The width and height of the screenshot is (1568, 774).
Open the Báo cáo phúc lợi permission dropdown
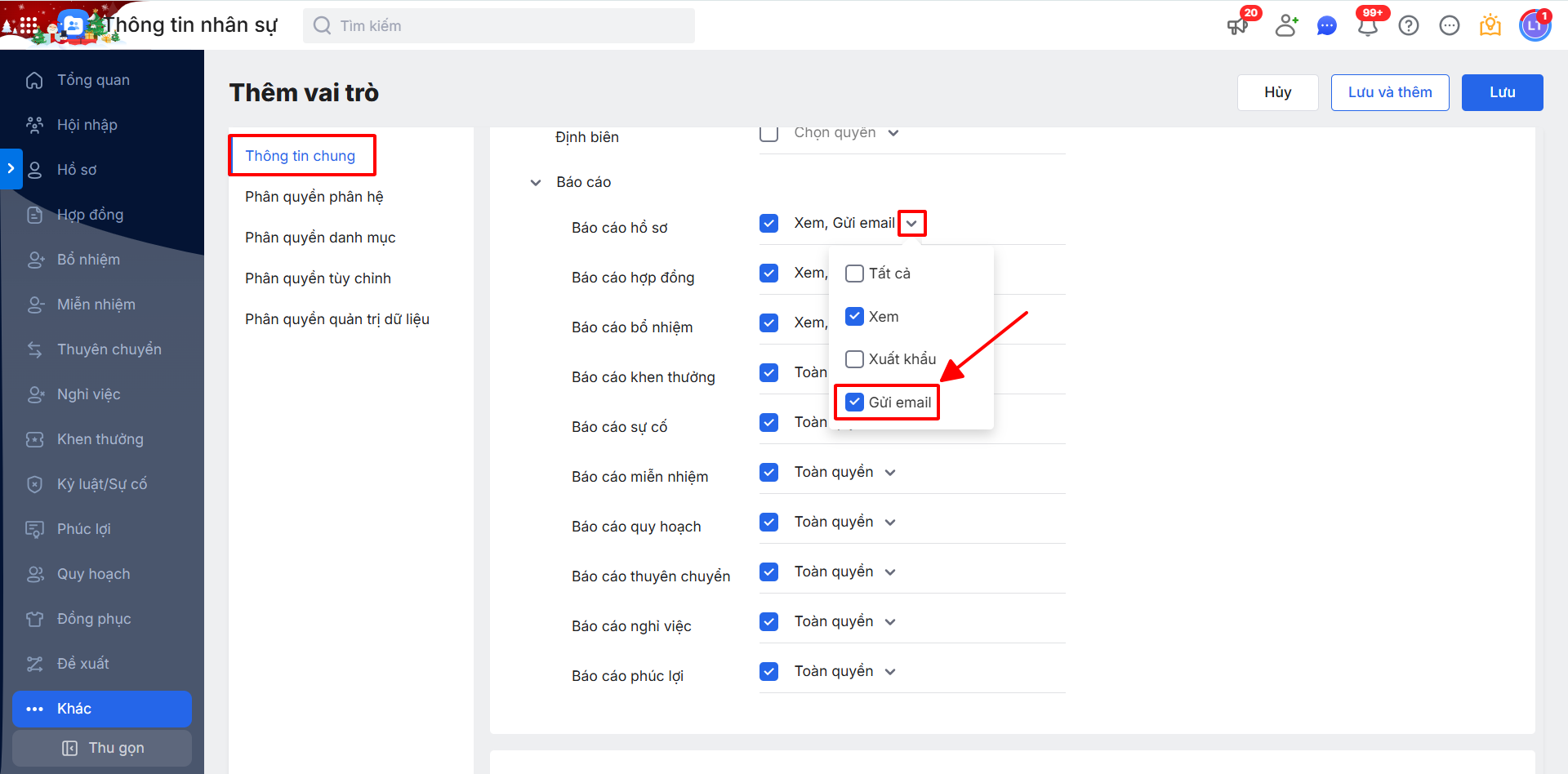pyautogui.click(x=890, y=672)
